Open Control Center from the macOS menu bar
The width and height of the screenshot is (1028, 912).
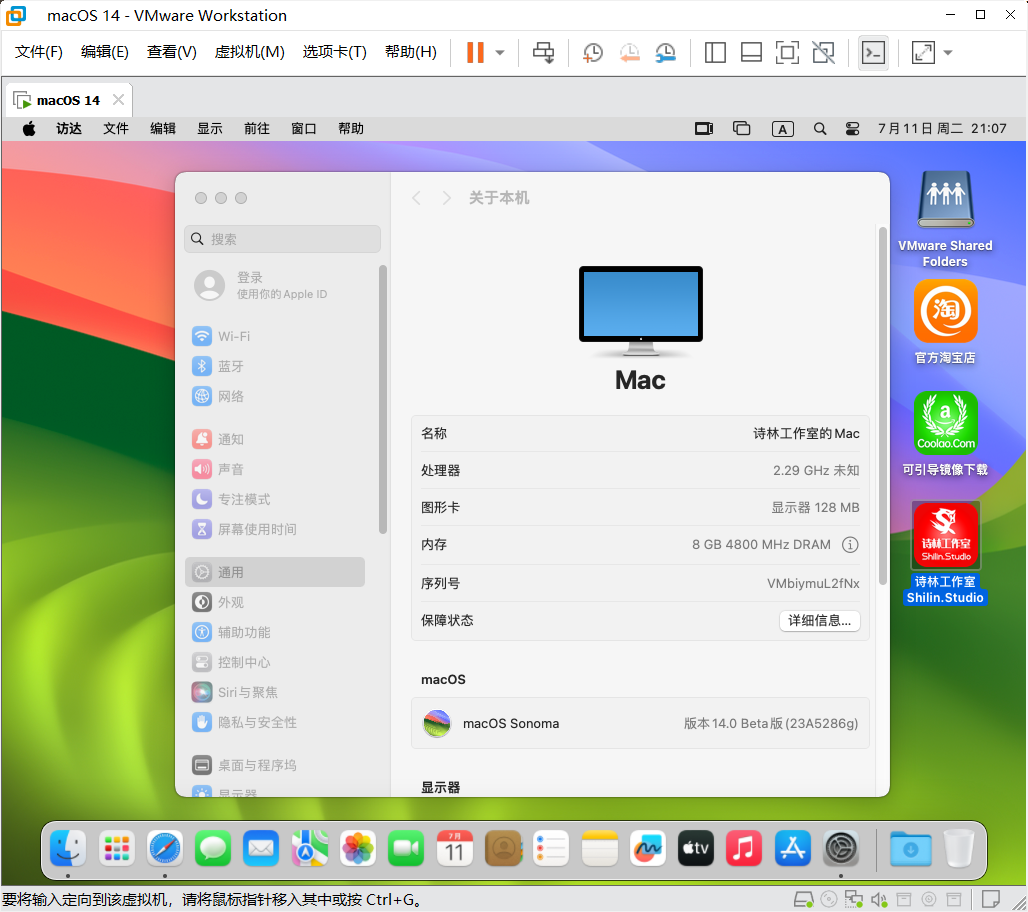pos(852,129)
